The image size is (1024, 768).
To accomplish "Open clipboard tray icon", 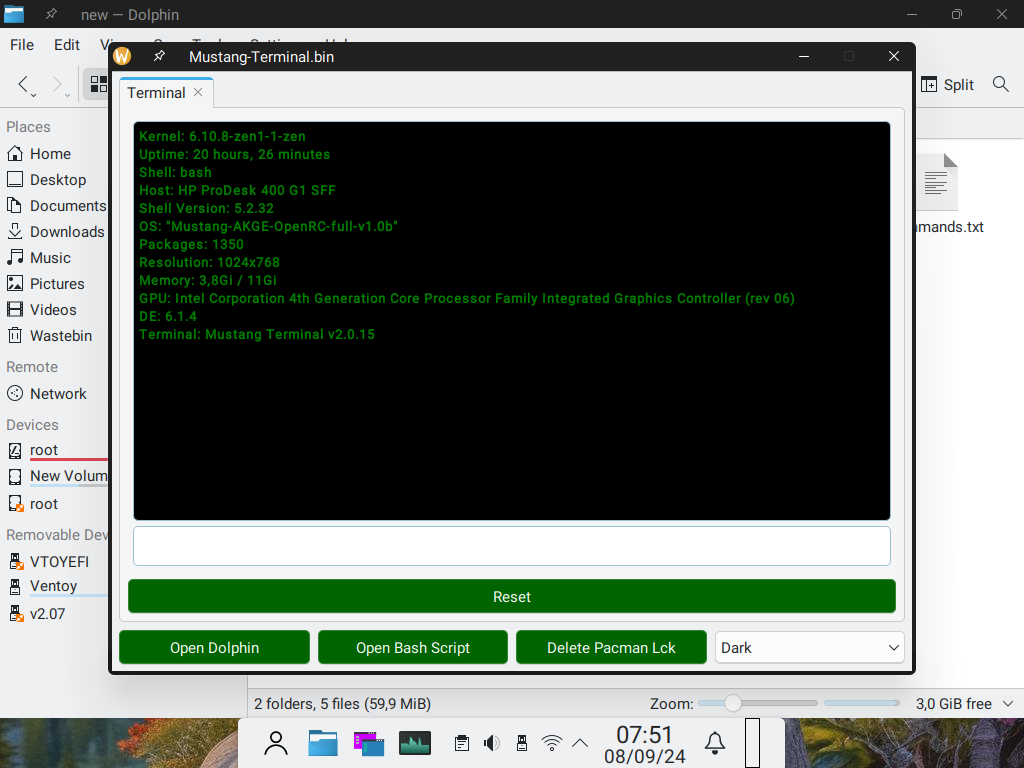I will [462, 743].
